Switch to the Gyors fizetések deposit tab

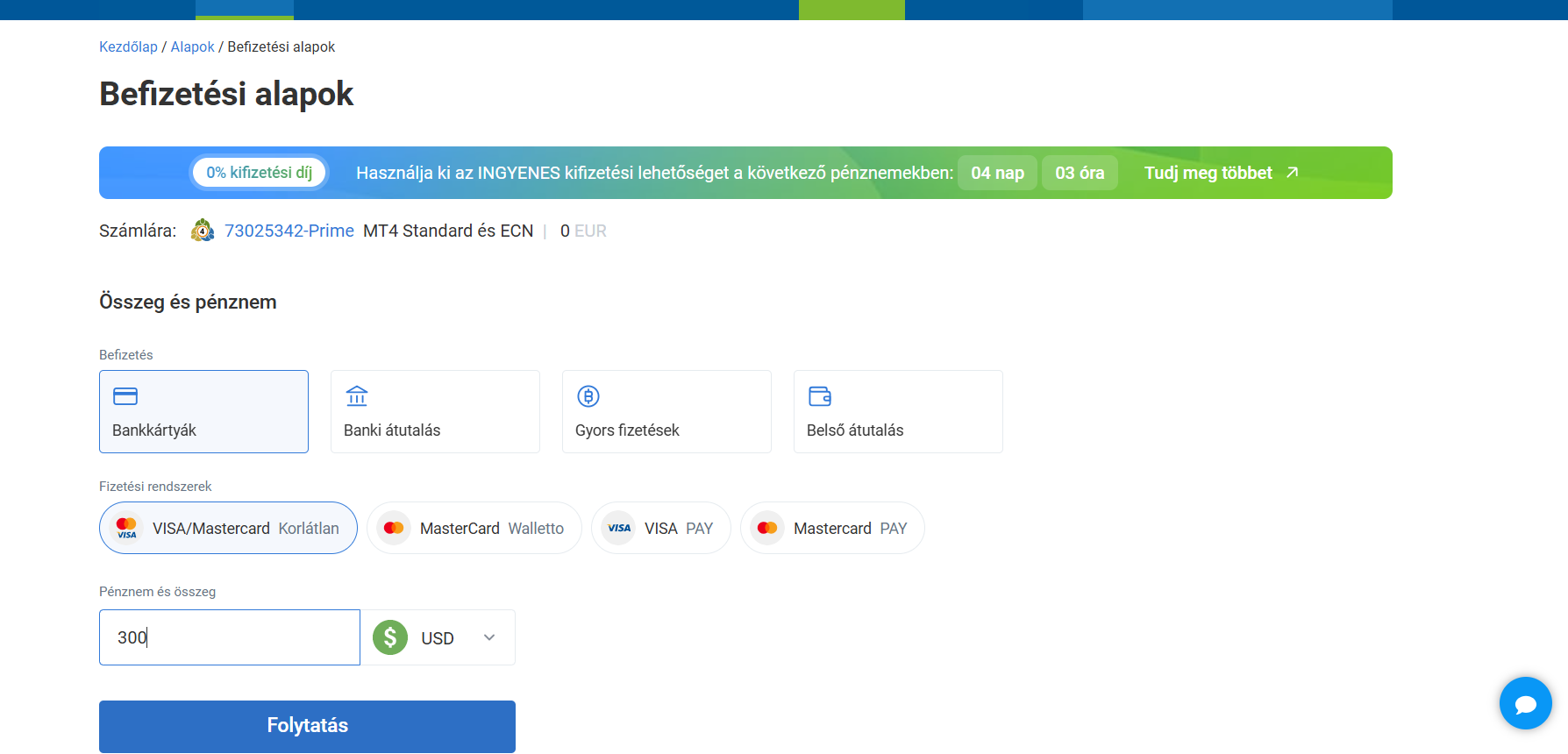666,412
